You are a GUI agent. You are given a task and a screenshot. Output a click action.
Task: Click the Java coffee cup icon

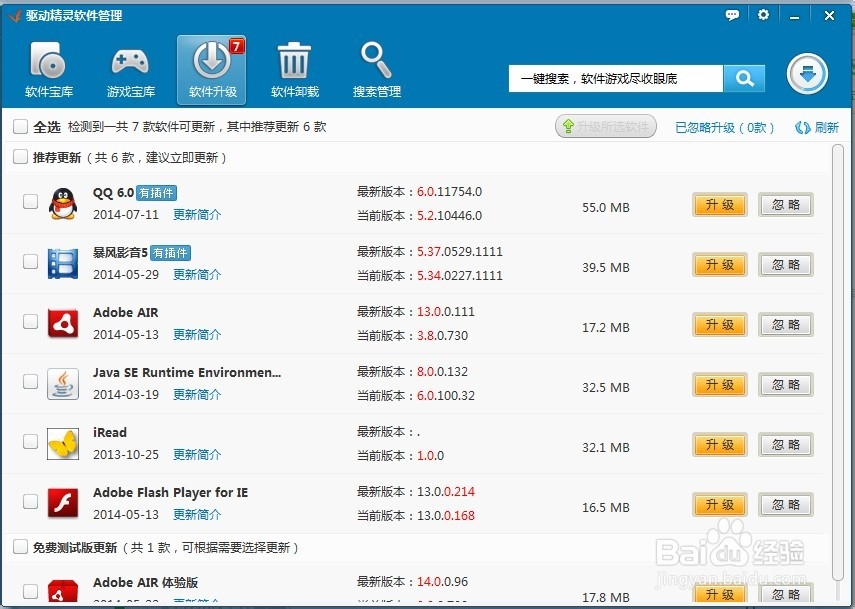point(63,383)
